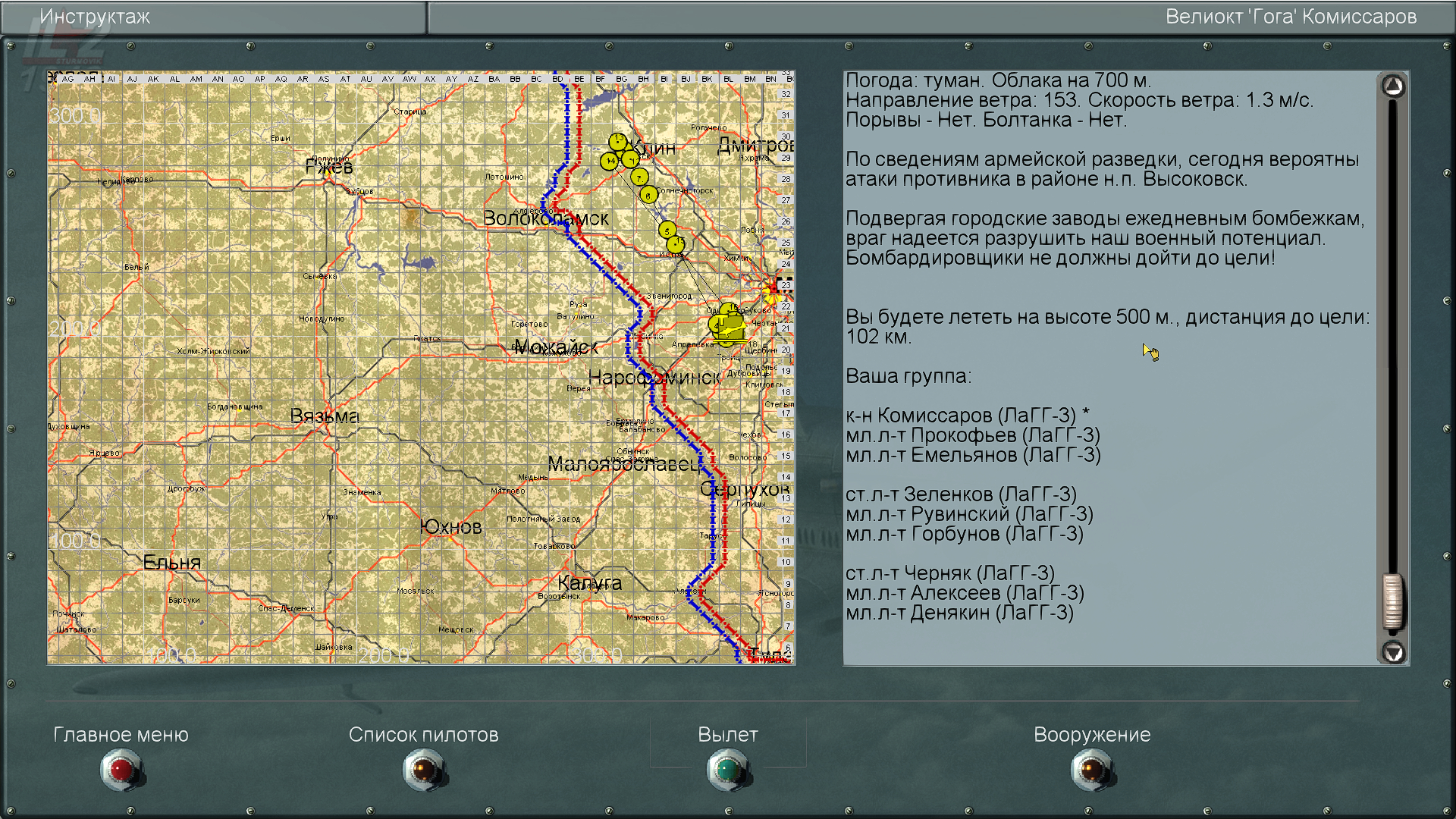Screen dimensions: 1456x819
Task: Click the briefing scrollbar thumb handle
Action: pos(1393,601)
